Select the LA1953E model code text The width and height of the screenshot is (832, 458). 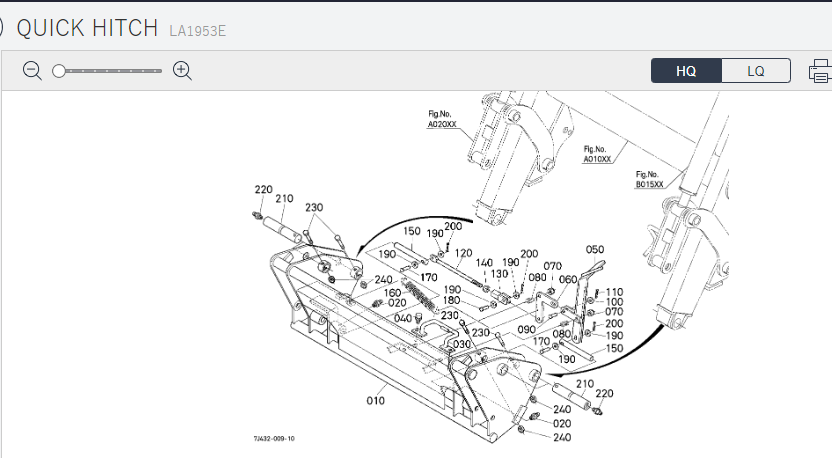tap(197, 30)
